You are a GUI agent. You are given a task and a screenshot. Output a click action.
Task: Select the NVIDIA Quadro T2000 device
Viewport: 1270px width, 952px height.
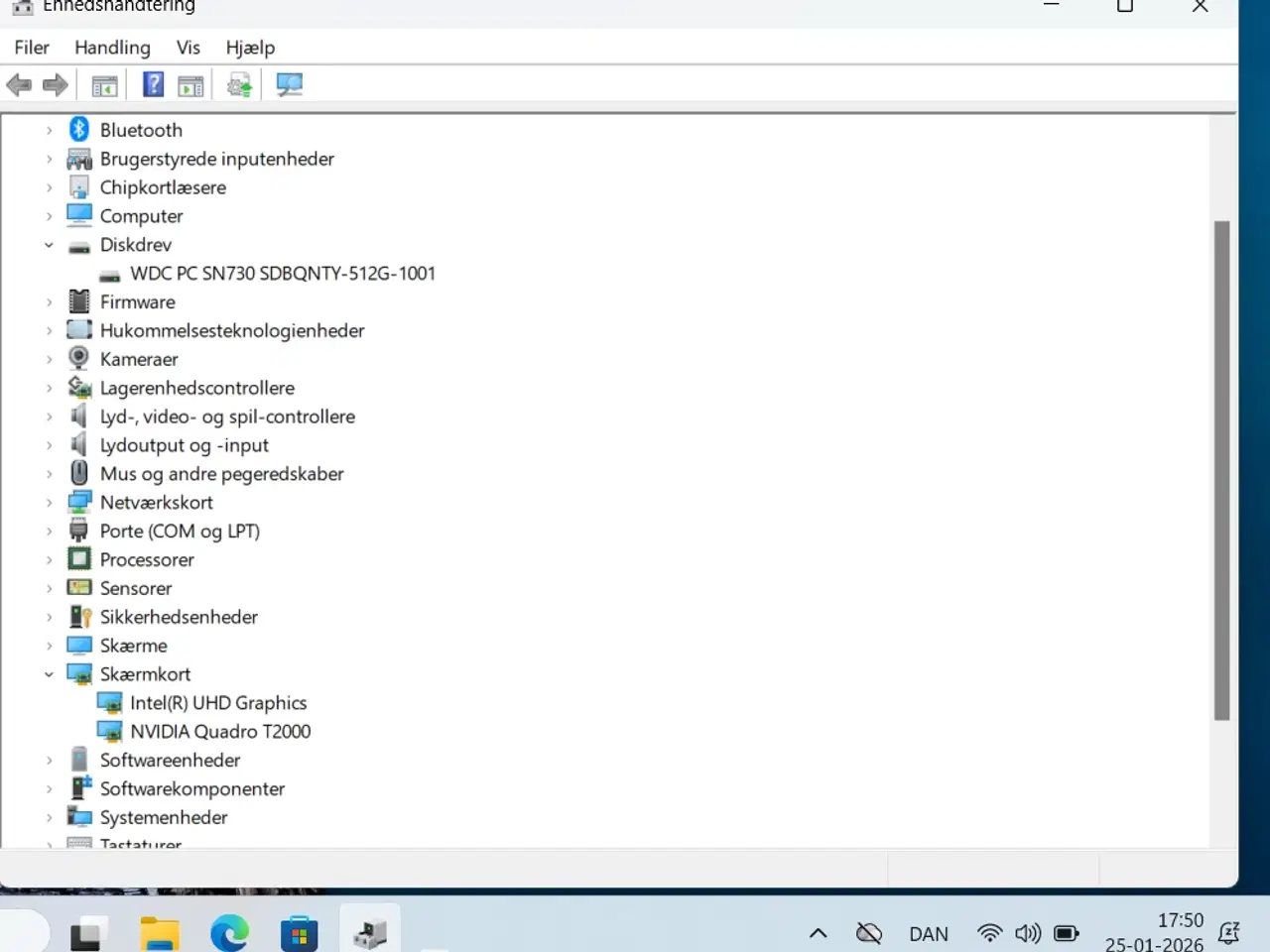click(220, 732)
